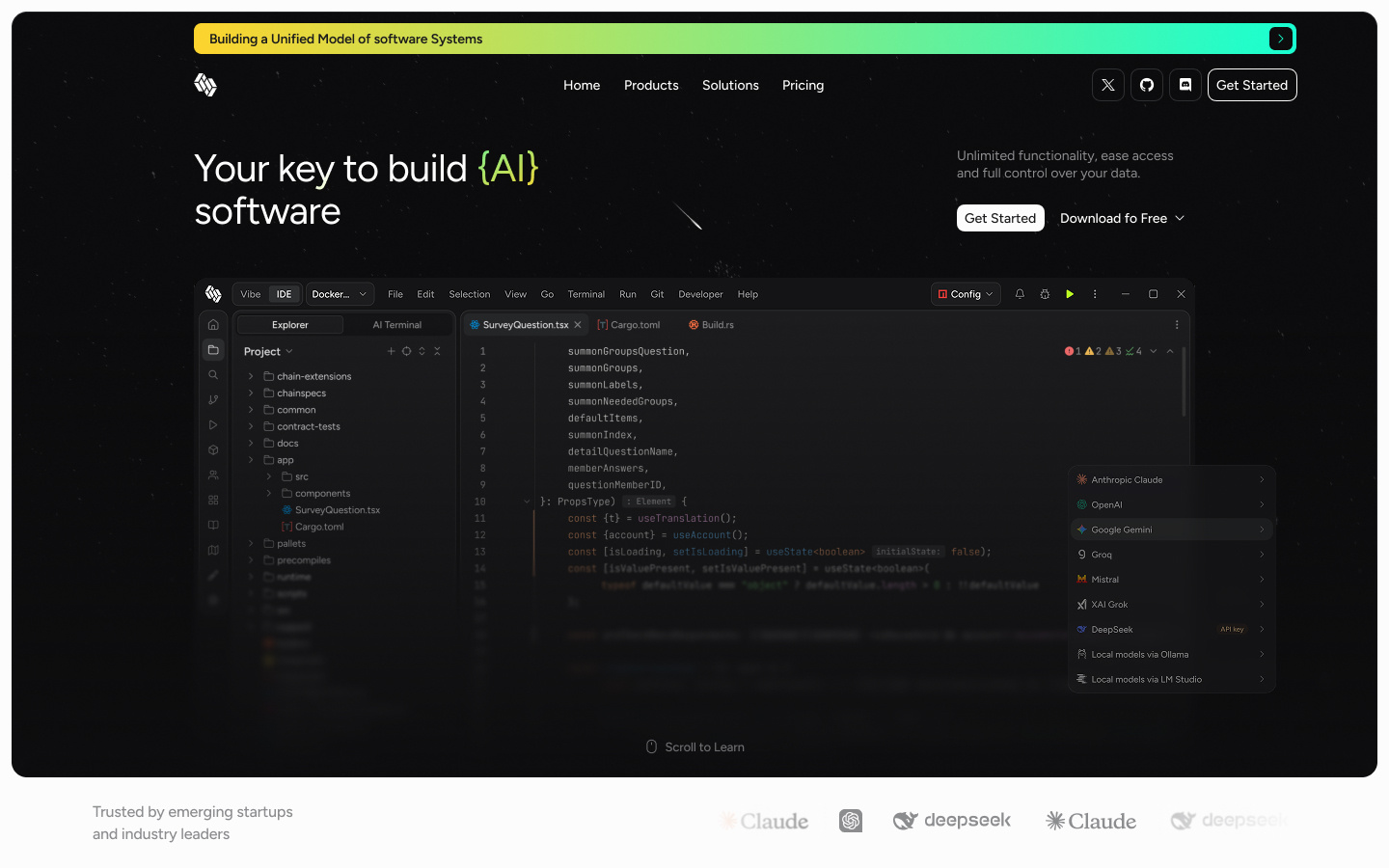Switch to Vibe mode

point(251,294)
